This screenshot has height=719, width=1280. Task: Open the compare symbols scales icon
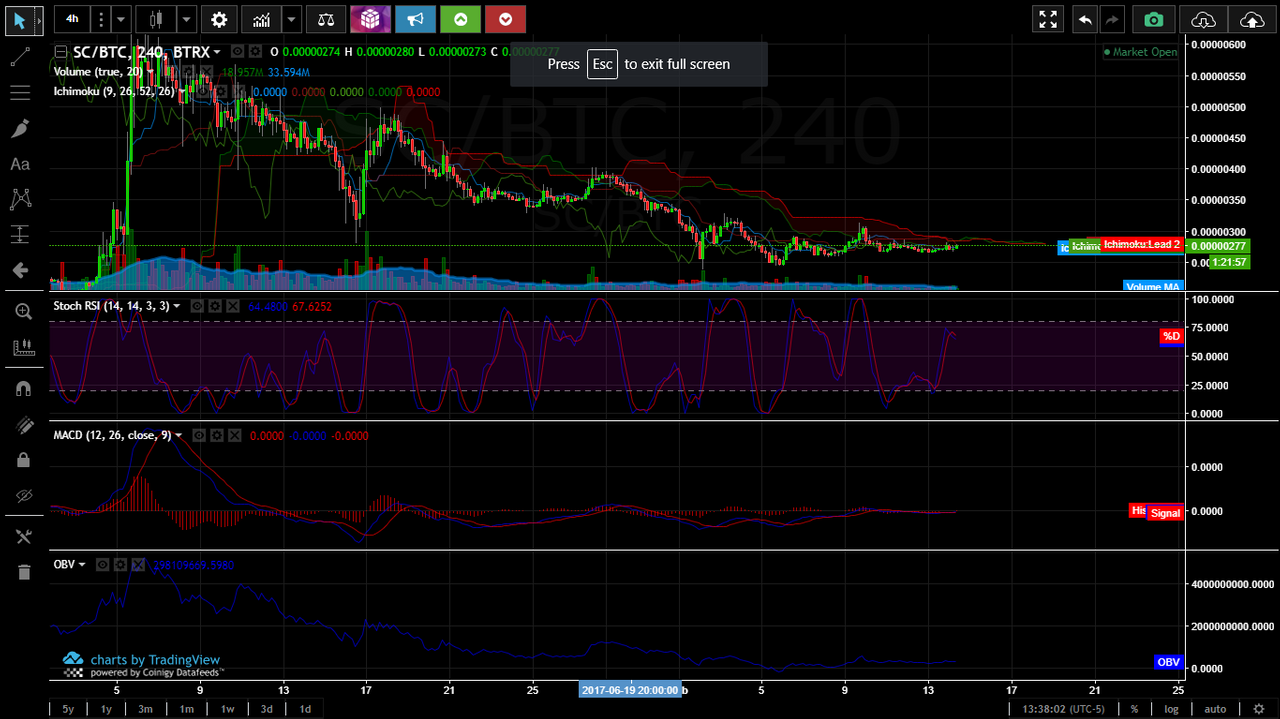[x=325, y=18]
